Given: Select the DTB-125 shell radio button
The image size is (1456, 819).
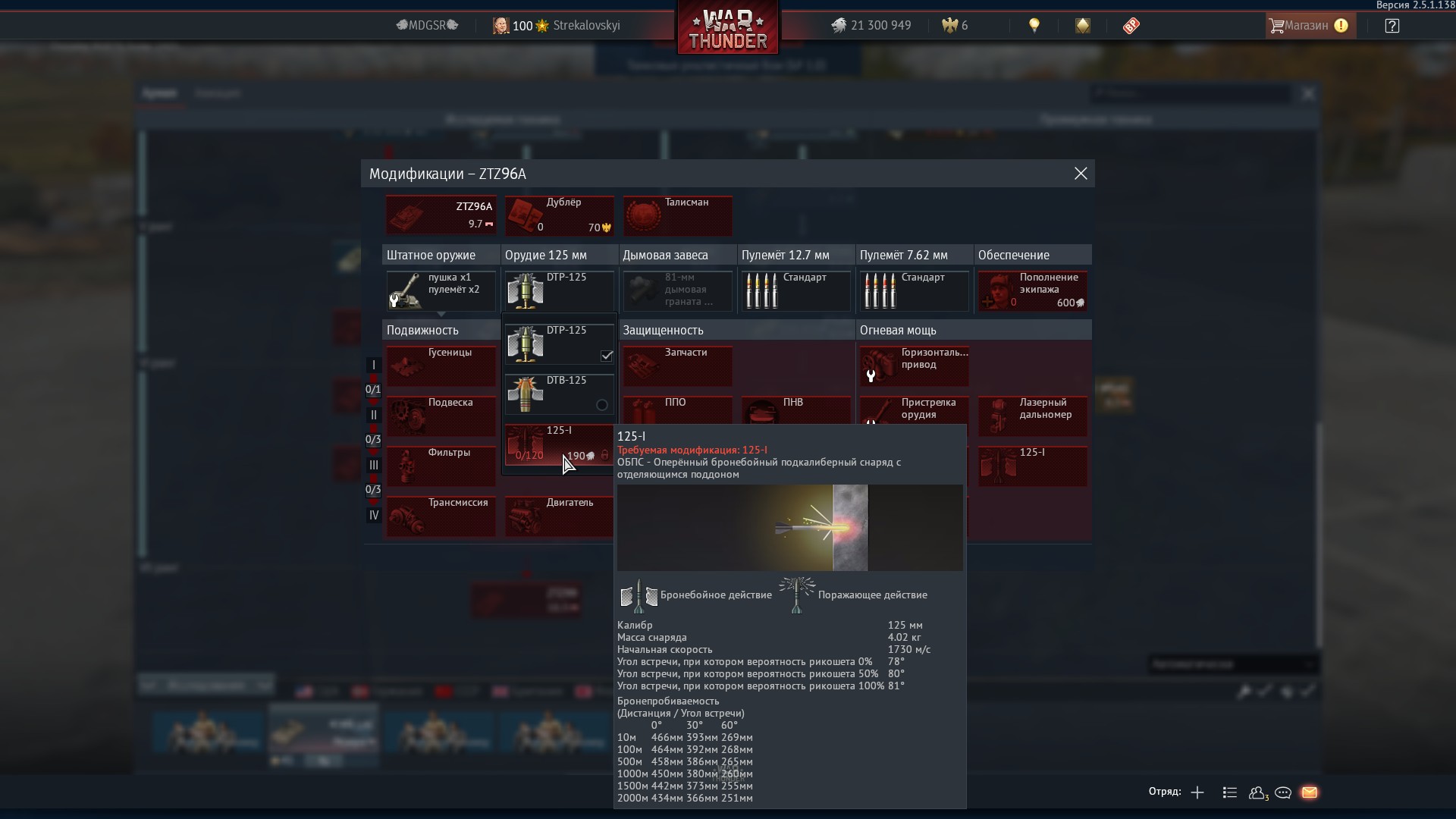Looking at the screenshot, I should [602, 405].
